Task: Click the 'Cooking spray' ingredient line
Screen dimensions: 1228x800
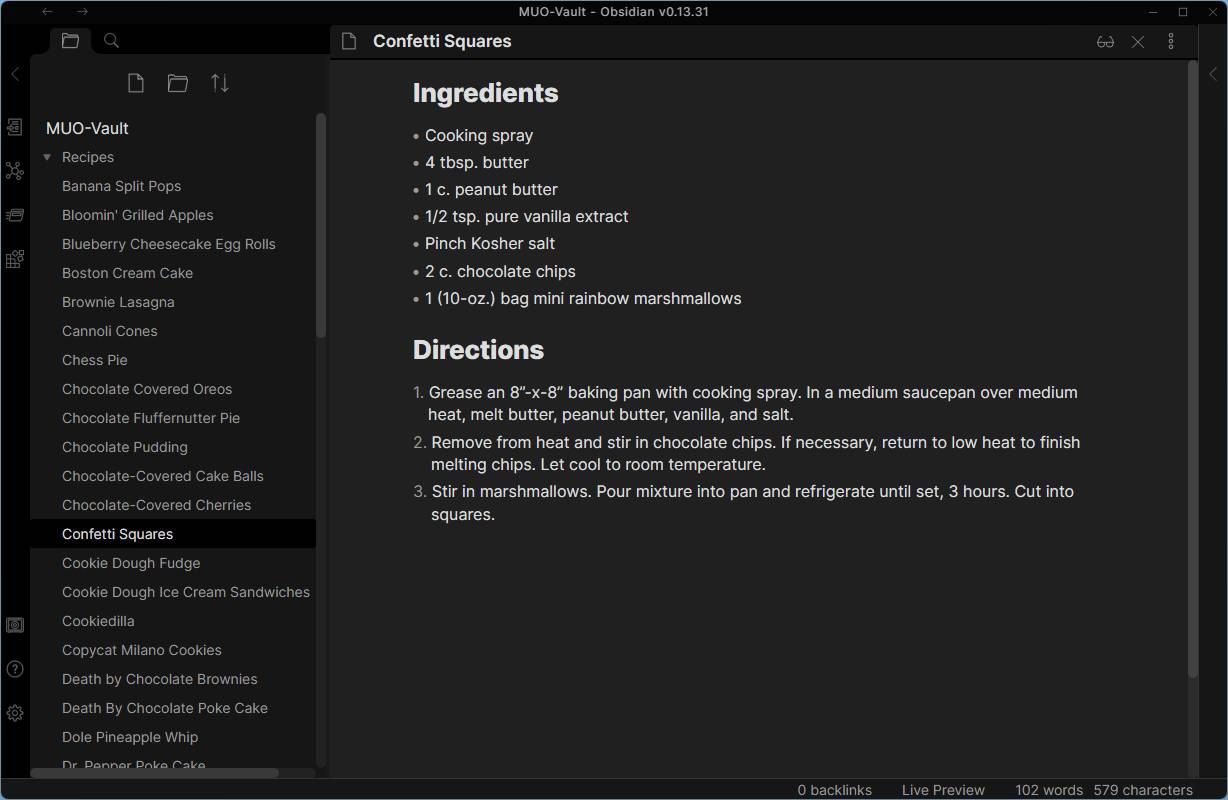Action: 479,135
